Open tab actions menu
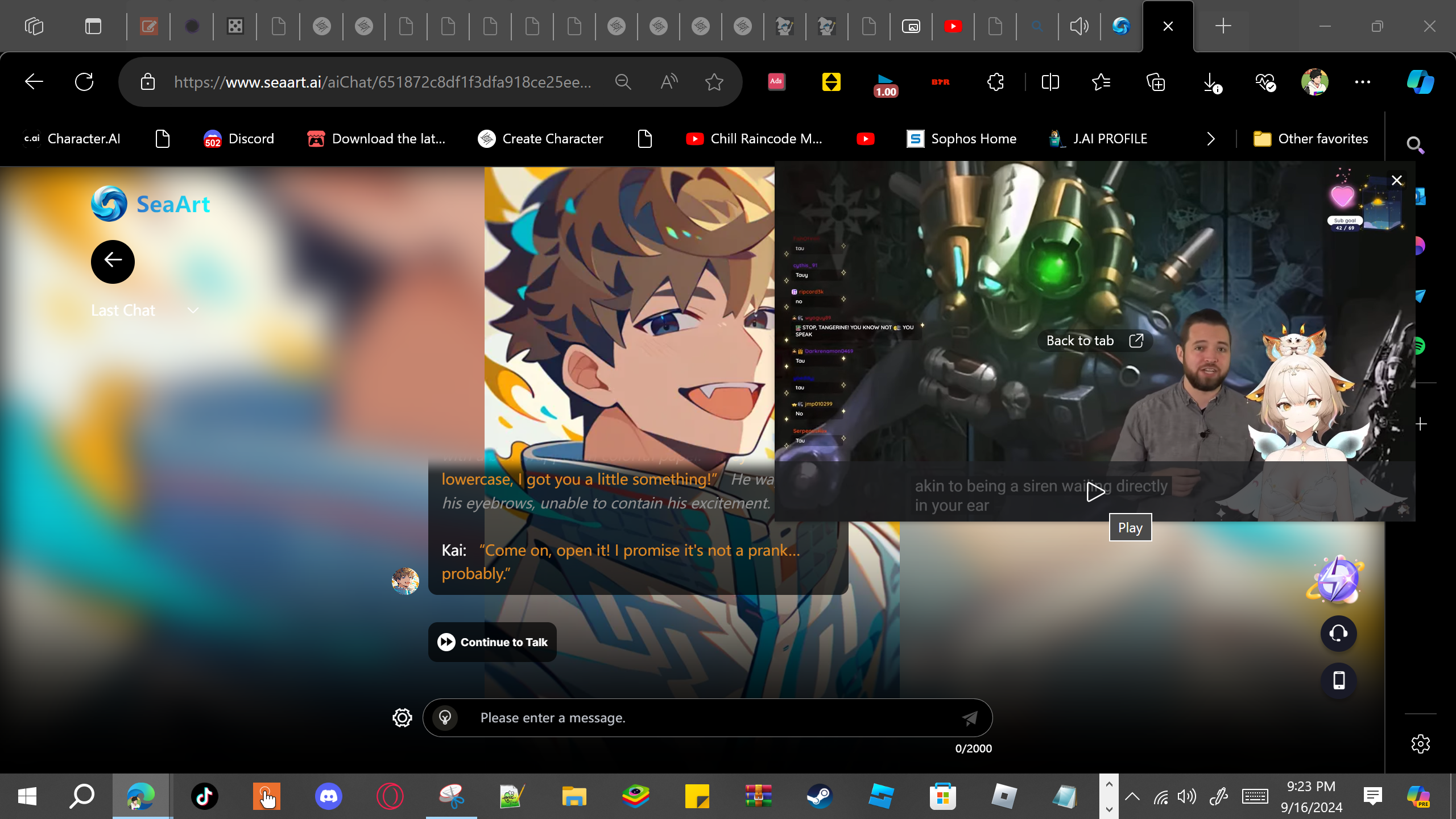The height and width of the screenshot is (819, 1456). click(x=93, y=26)
